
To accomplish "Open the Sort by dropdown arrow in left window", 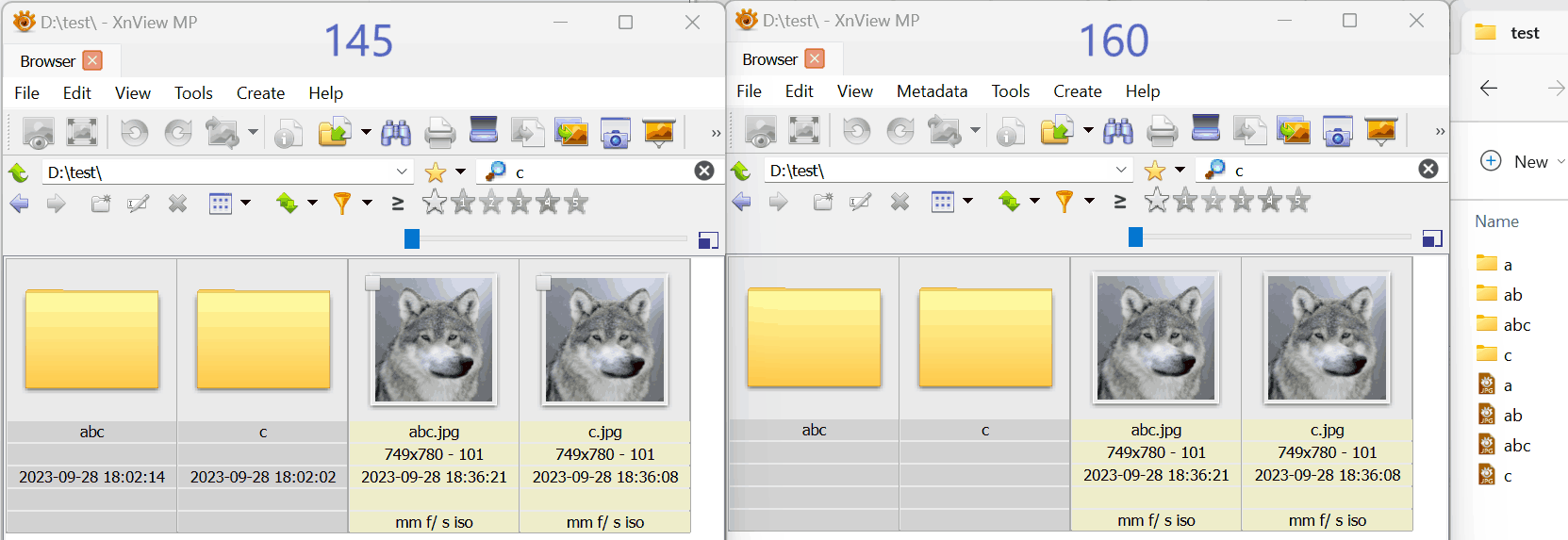I will [x=313, y=203].
